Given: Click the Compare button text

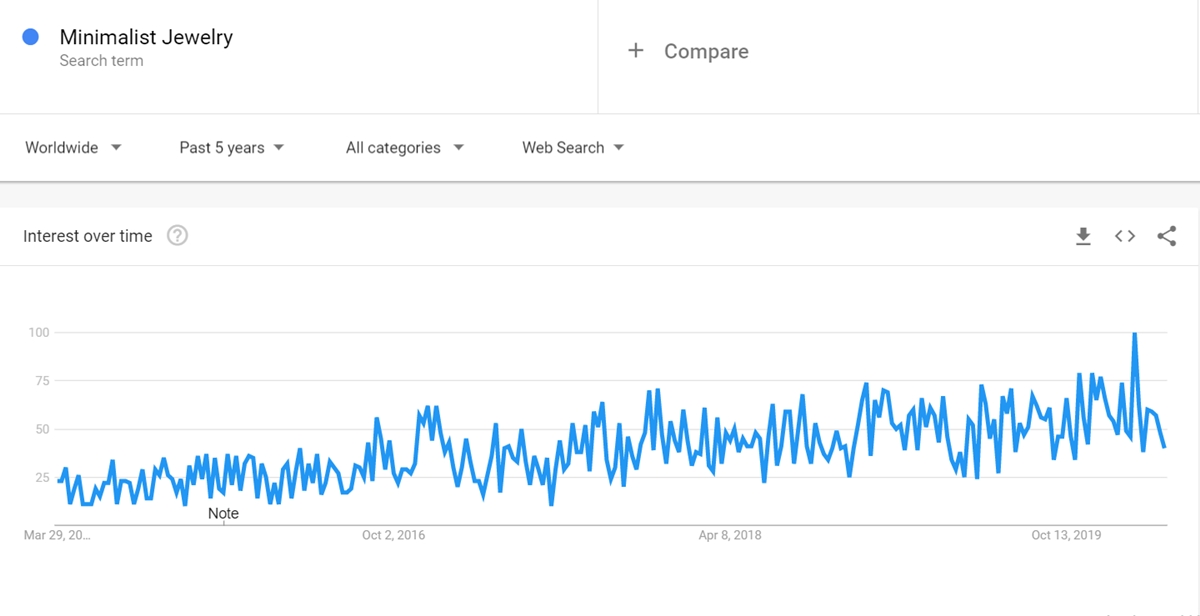Looking at the screenshot, I should [x=706, y=52].
